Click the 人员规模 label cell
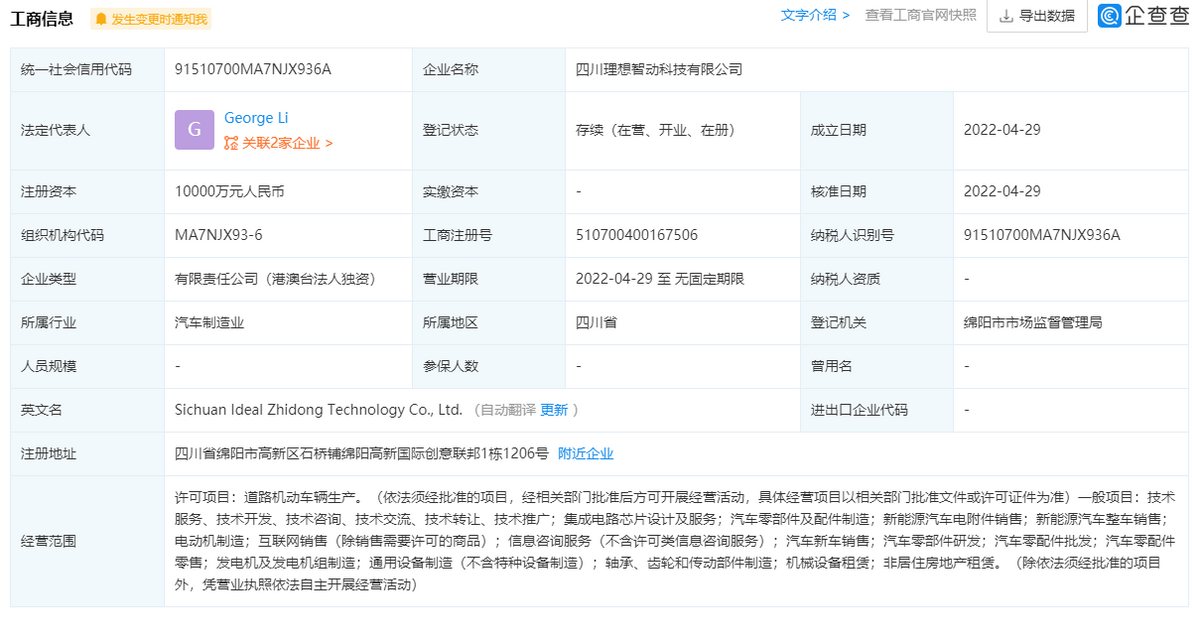Viewport: 1200px width, 617px height. tap(88, 366)
